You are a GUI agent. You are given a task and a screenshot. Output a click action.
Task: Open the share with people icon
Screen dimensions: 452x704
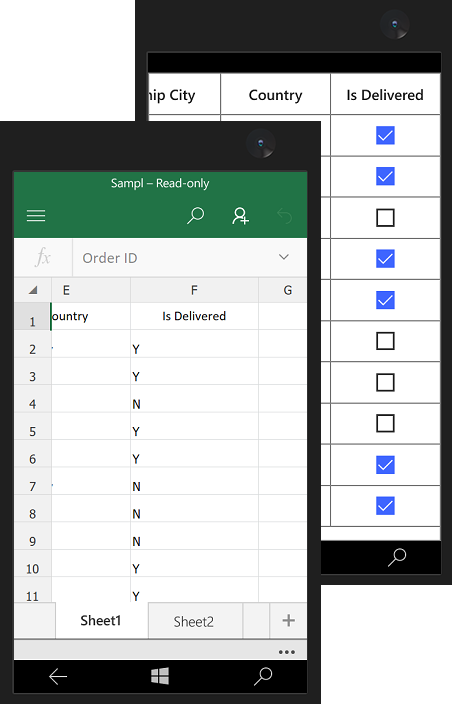click(x=241, y=216)
